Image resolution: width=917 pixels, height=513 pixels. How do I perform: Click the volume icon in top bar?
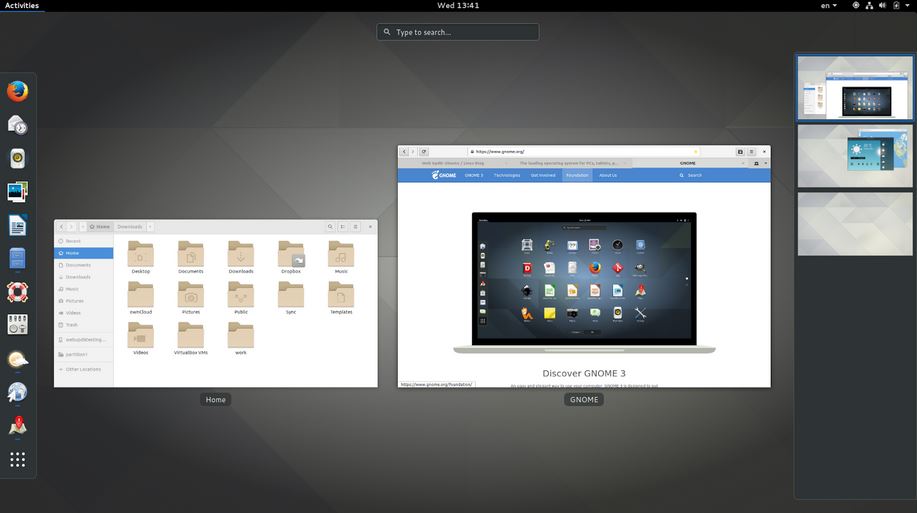[882, 5]
